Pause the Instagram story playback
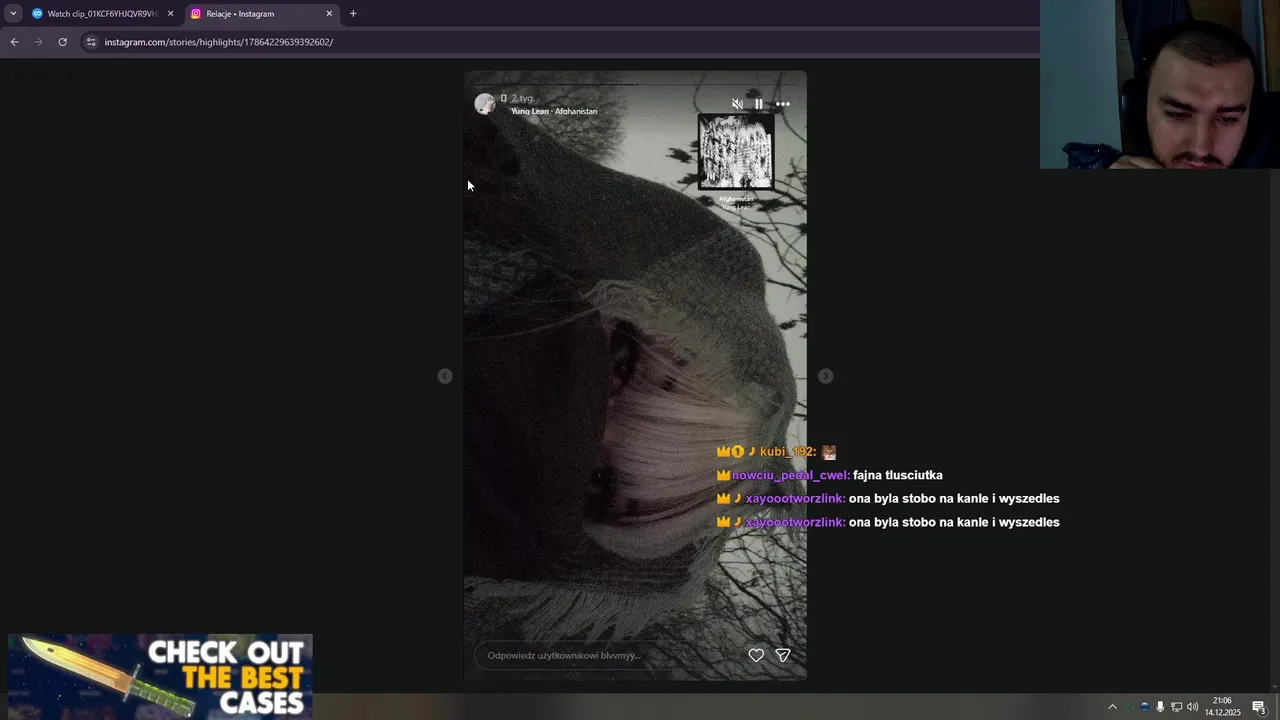Screen dimensions: 1280x720 coord(759,104)
